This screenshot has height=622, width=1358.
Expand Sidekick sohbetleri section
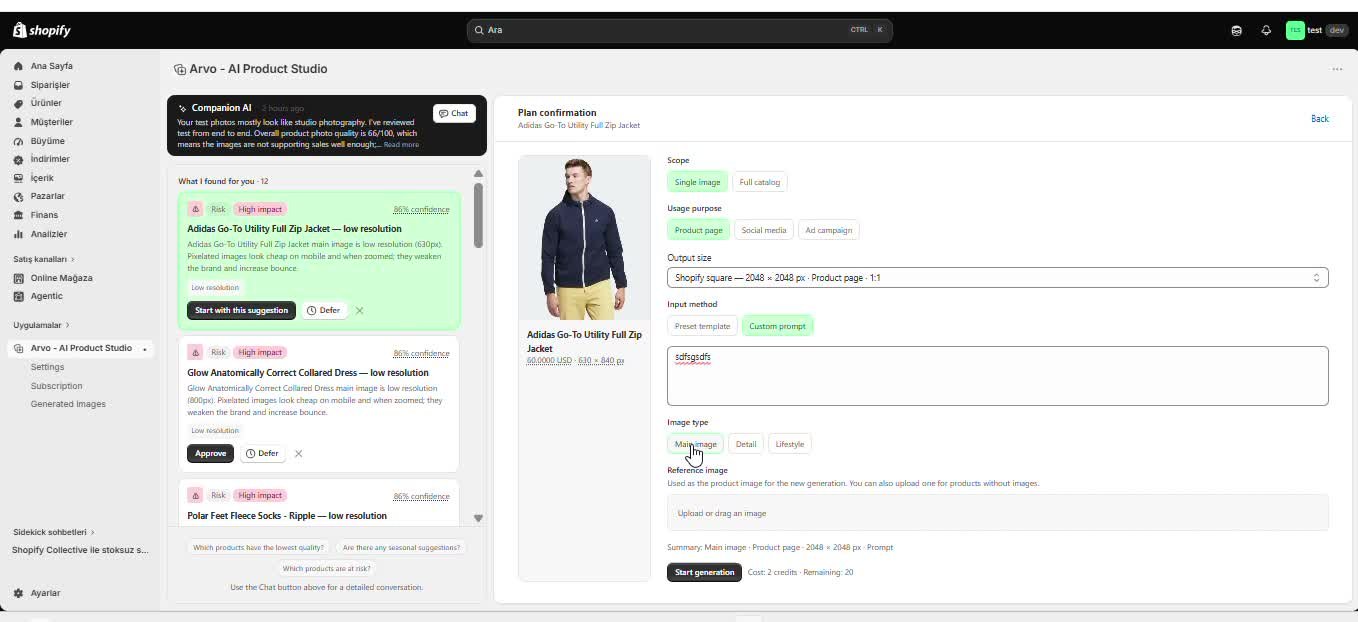[53, 532]
